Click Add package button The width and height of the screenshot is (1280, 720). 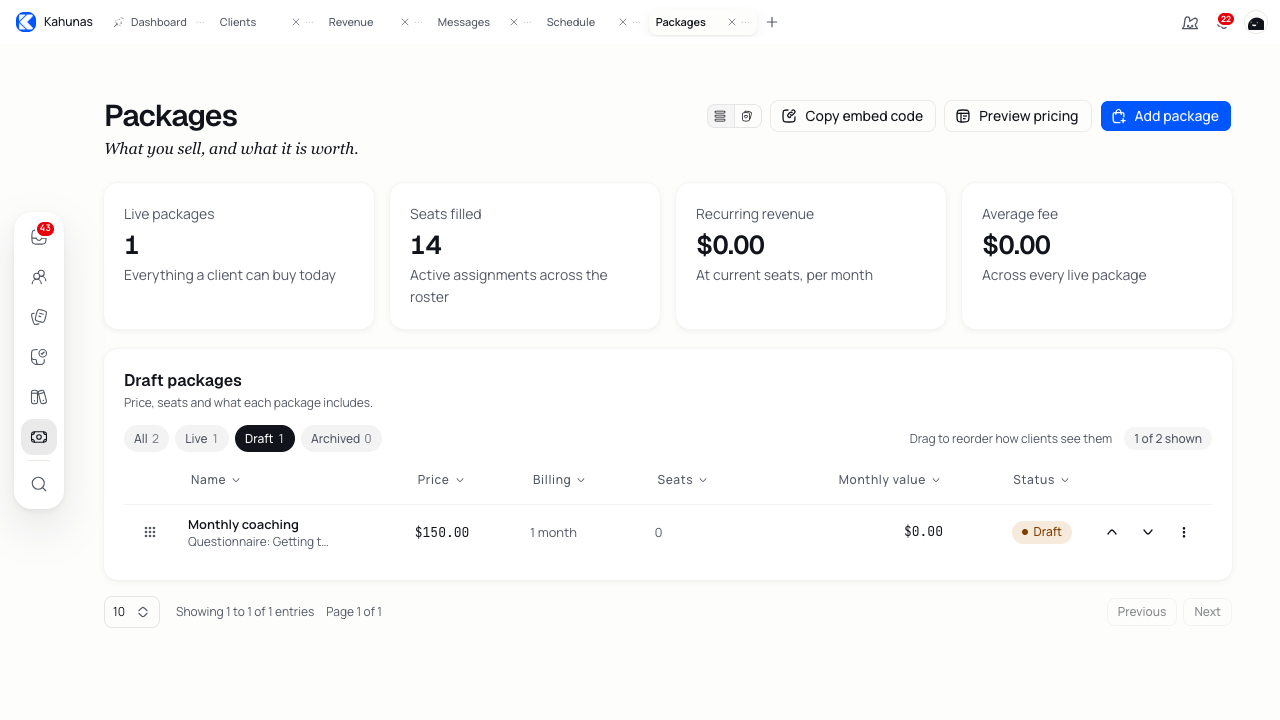click(x=1166, y=116)
